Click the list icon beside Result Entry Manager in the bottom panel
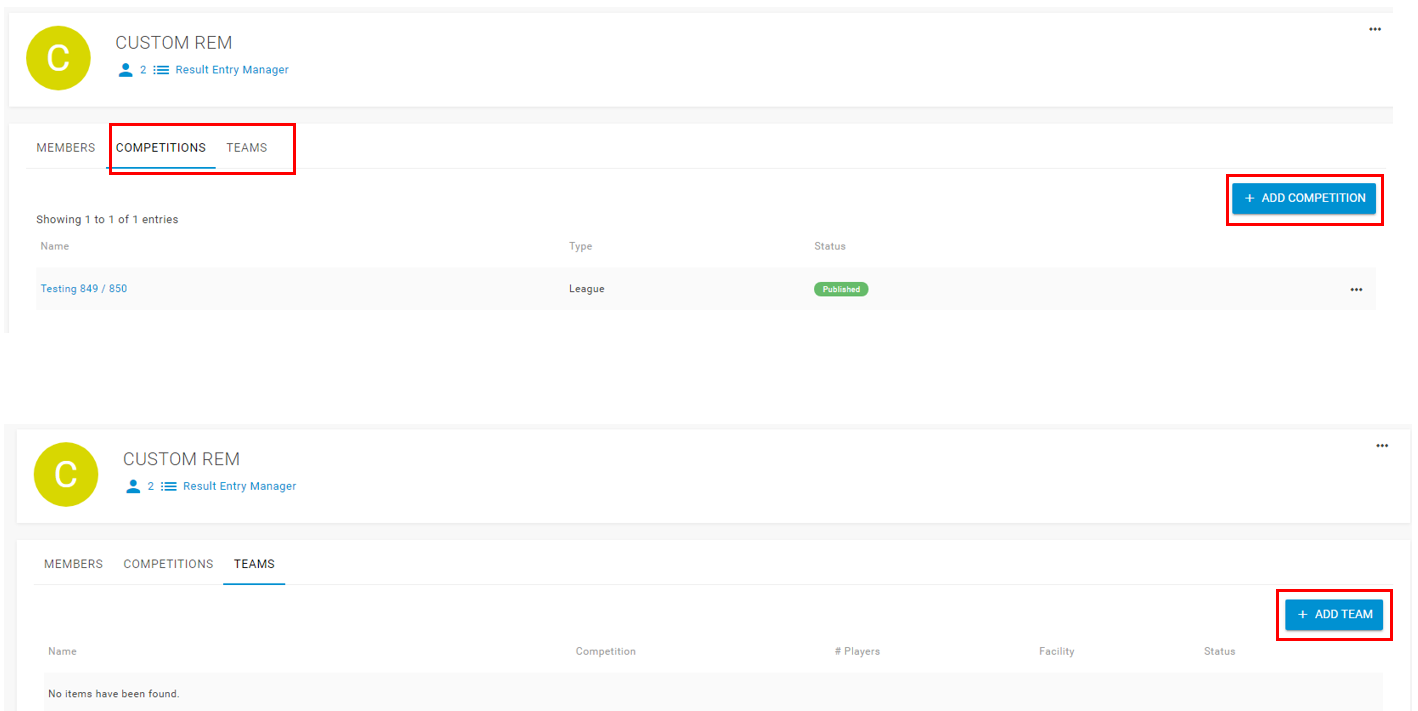The height and width of the screenshot is (711, 1418). tap(169, 486)
